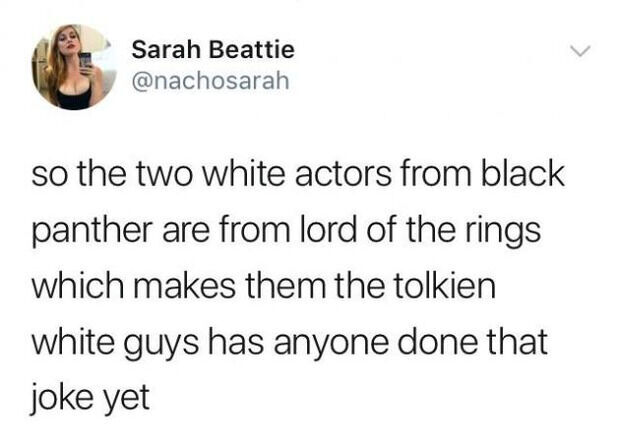Click the word "guys" in the tweet
This screenshot has height=448, width=620.
161,343
